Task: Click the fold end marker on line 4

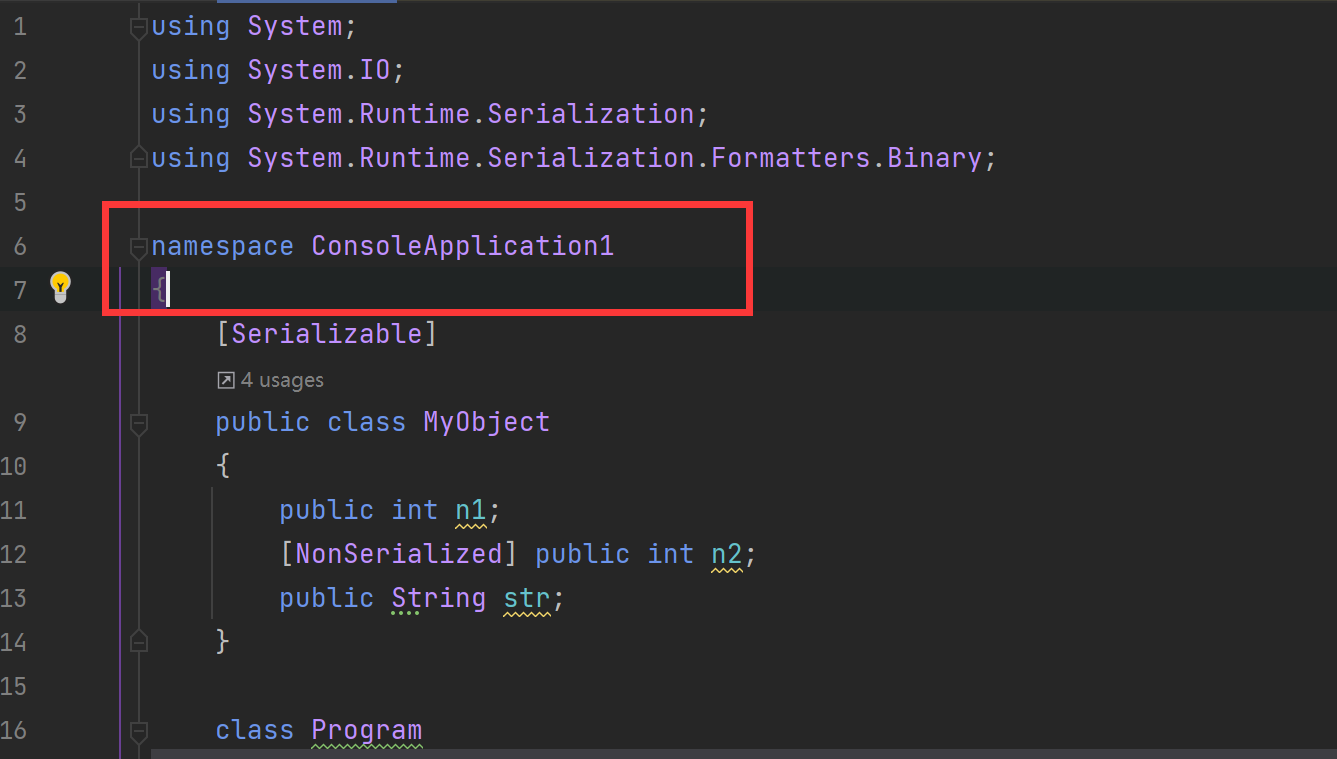Action: (x=139, y=156)
